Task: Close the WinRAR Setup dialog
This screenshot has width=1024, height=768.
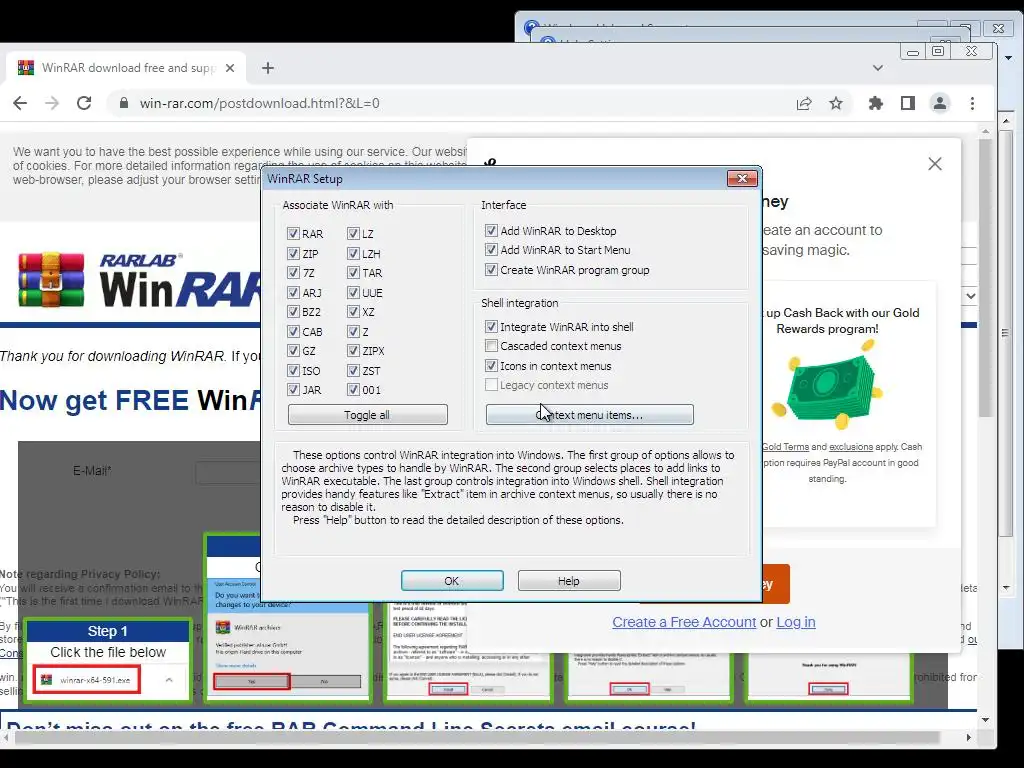Action: pyautogui.click(x=742, y=178)
